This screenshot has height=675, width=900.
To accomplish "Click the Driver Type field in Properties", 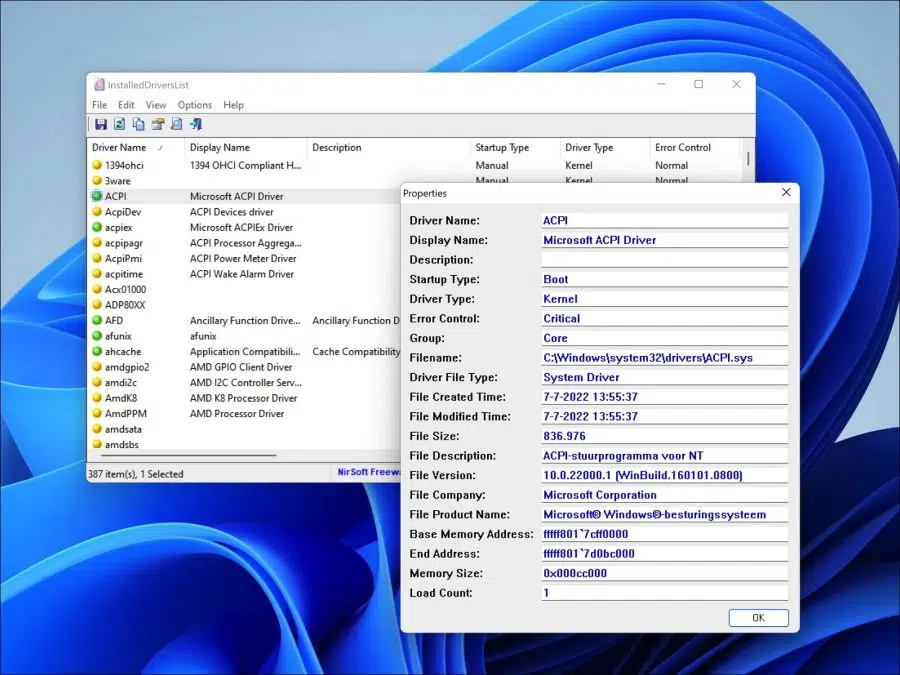I will coord(665,298).
